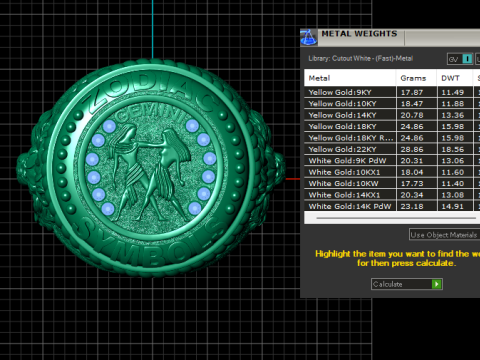Select the Yellow Gold:18KY R... row

pyautogui.click(x=392, y=138)
